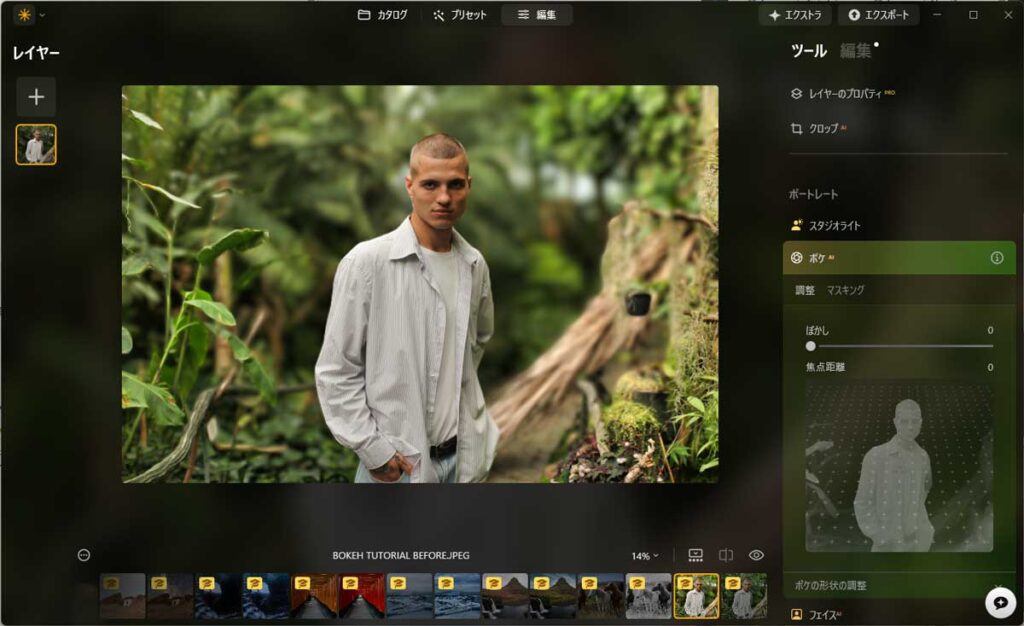Open the dropdown arrow next to the logo
This screenshot has height=626, width=1024.
point(42,14)
